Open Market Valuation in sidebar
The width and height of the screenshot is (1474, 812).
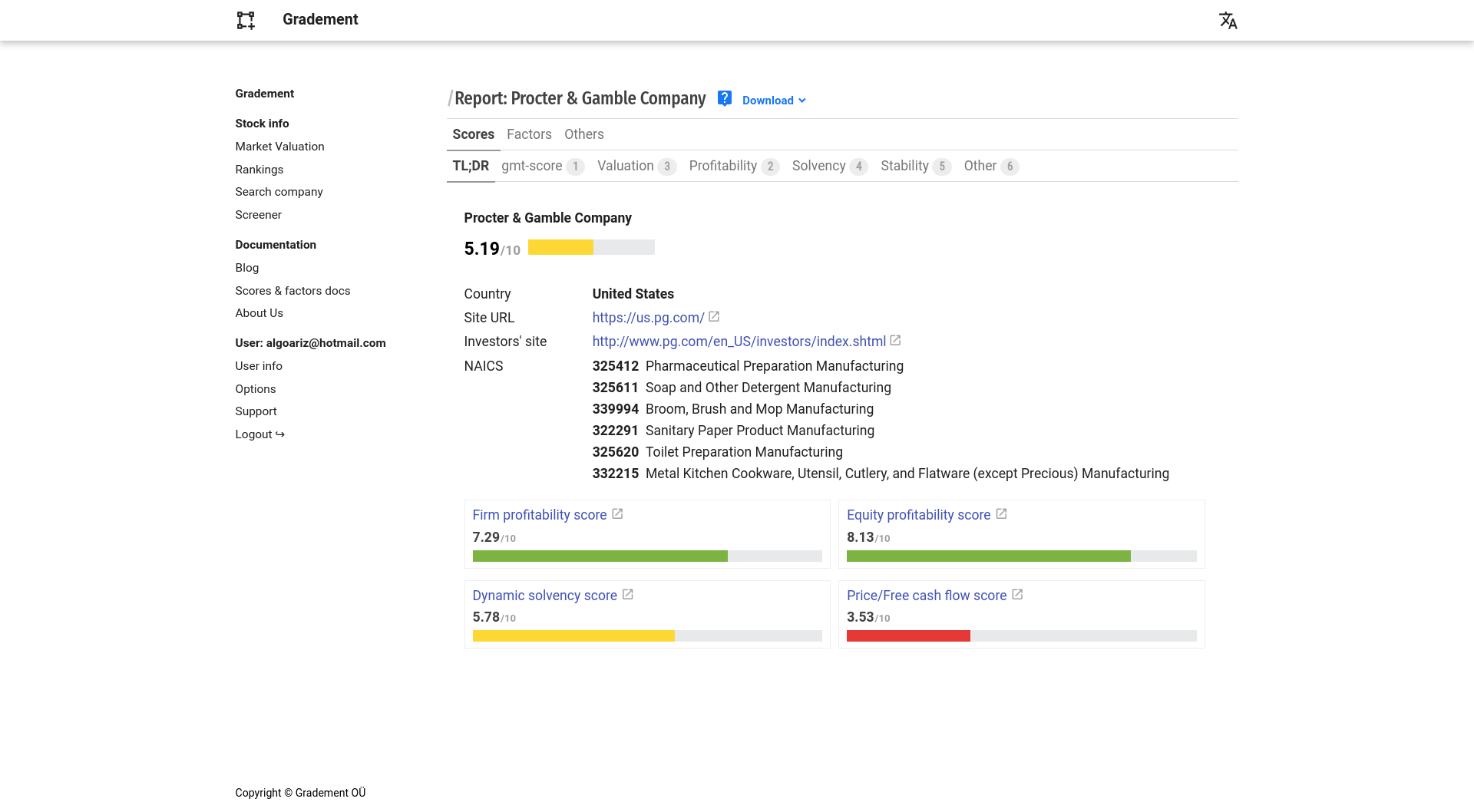pyautogui.click(x=279, y=147)
